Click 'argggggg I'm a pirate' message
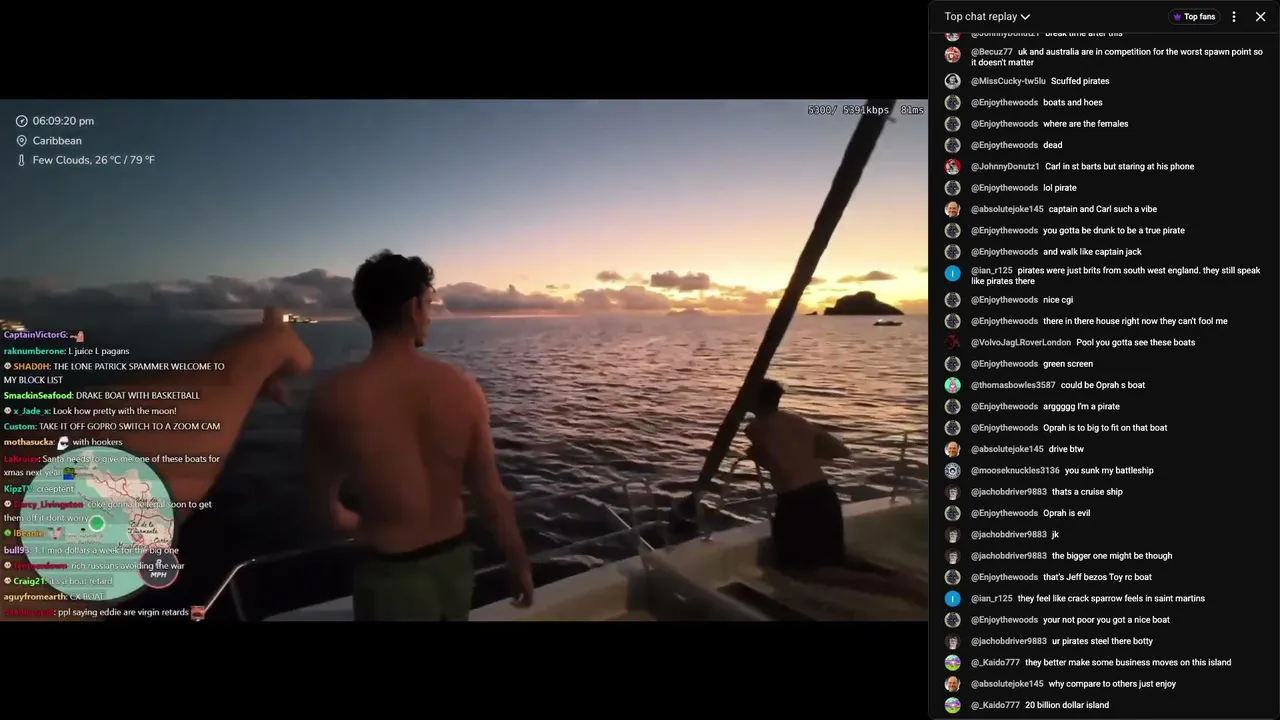 [1081, 406]
